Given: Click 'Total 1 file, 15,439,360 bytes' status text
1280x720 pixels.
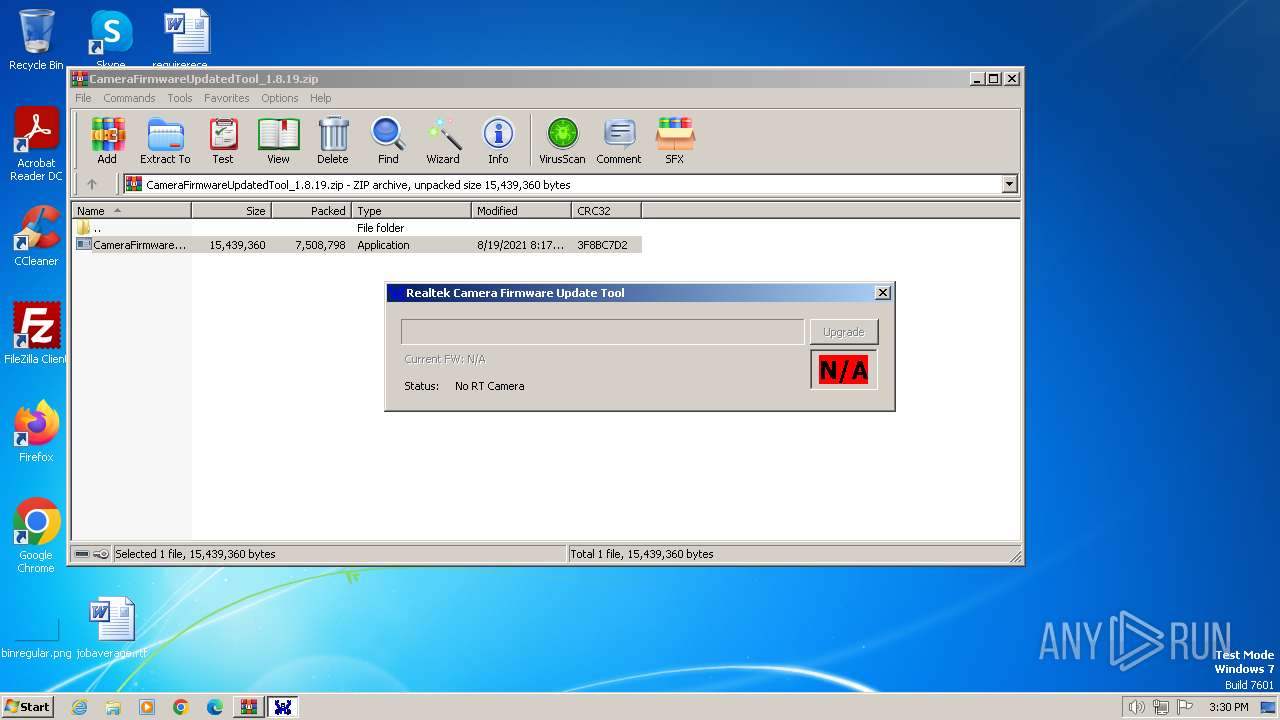Looking at the screenshot, I should point(642,554).
